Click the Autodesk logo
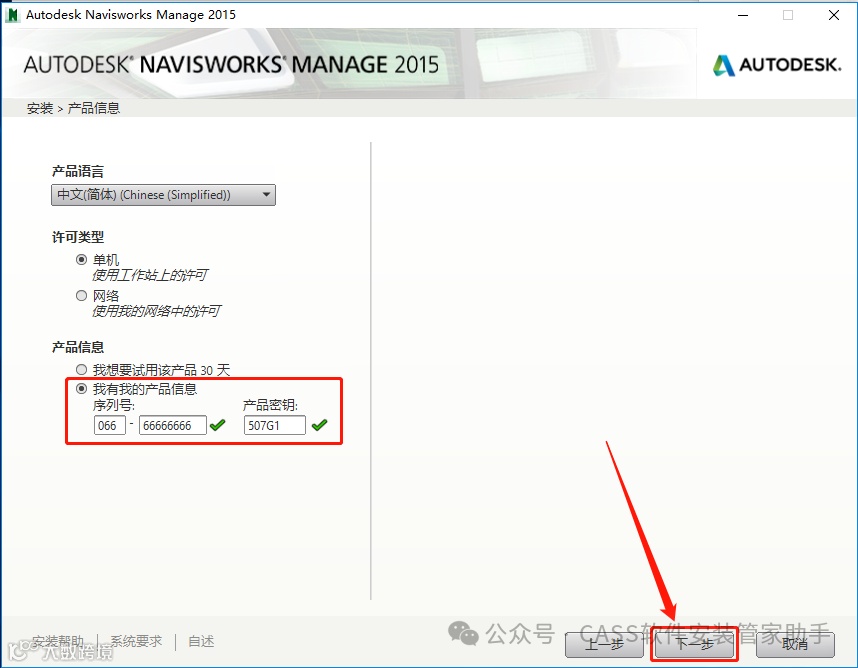This screenshot has height=668, width=858. tap(777, 65)
